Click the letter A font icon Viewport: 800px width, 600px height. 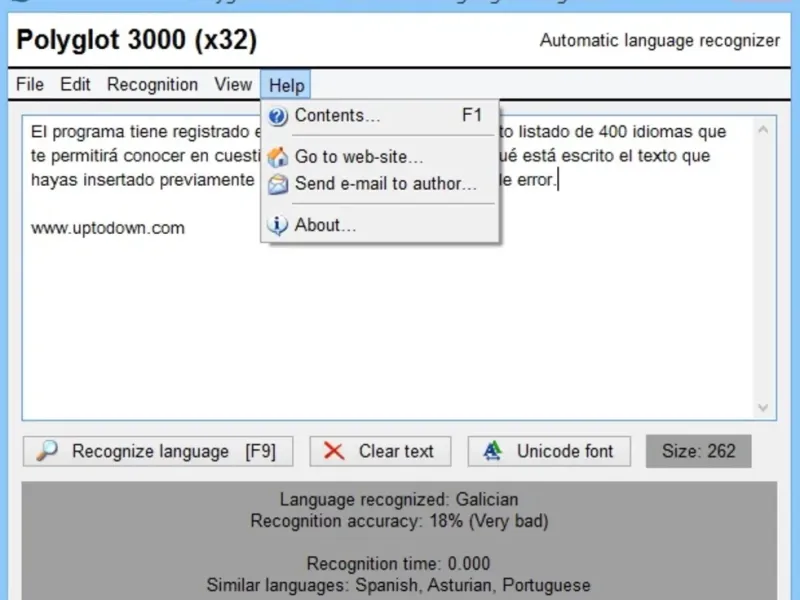click(x=493, y=451)
